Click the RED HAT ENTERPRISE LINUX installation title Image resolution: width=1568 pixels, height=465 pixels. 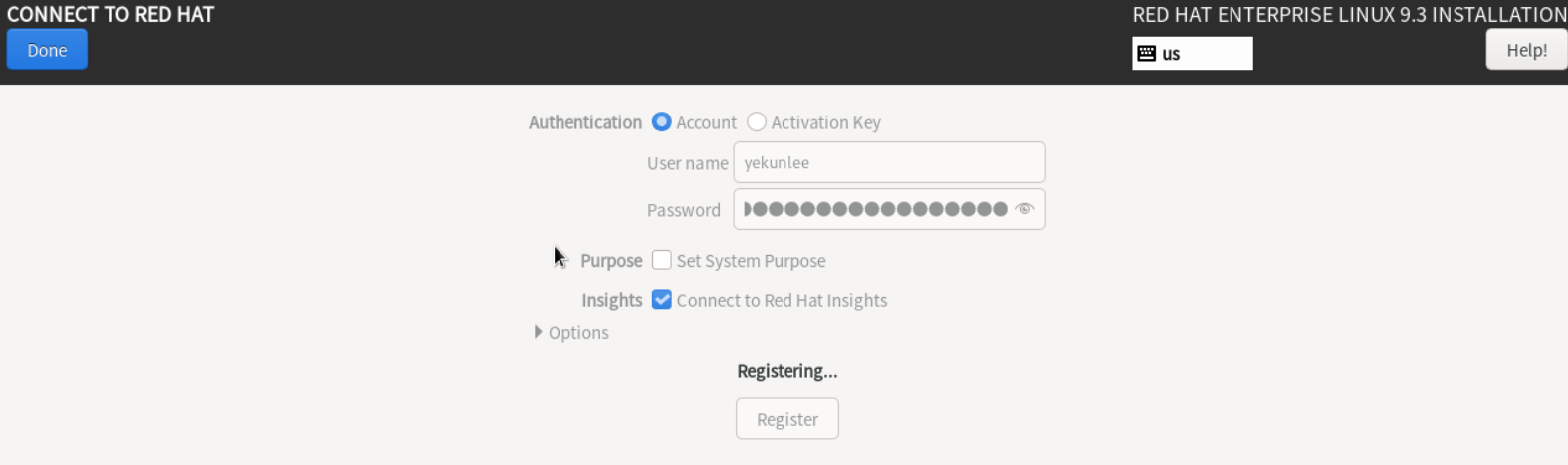click(x=1349, y=15)
